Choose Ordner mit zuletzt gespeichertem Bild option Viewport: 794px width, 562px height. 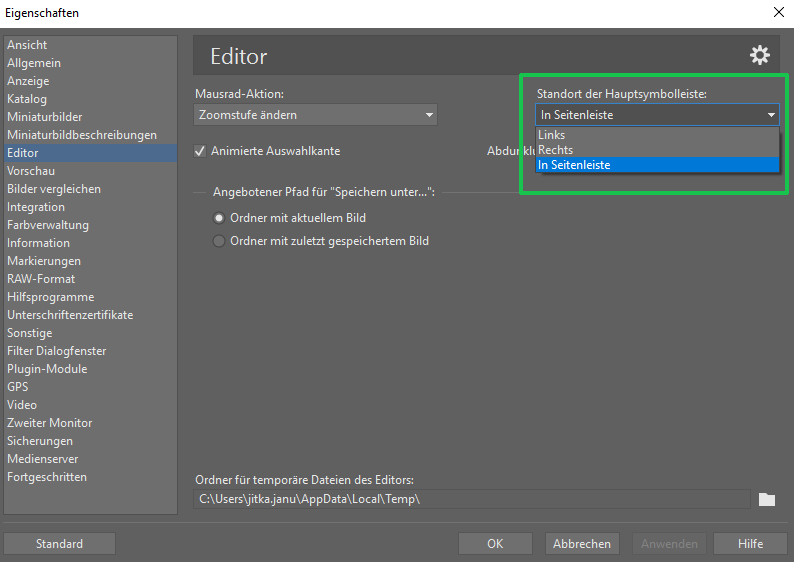(219, 241)
